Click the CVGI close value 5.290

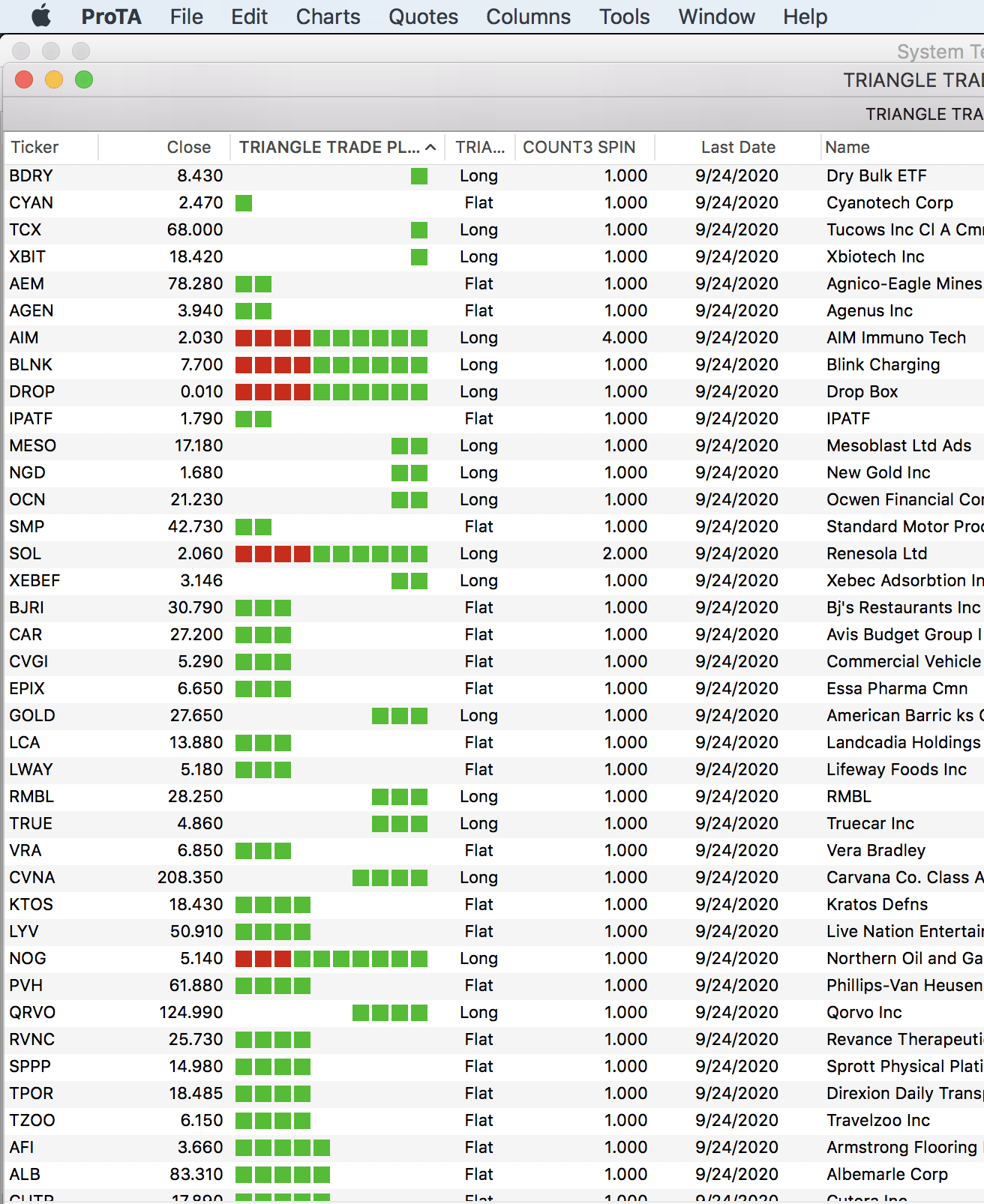(200, 661)
